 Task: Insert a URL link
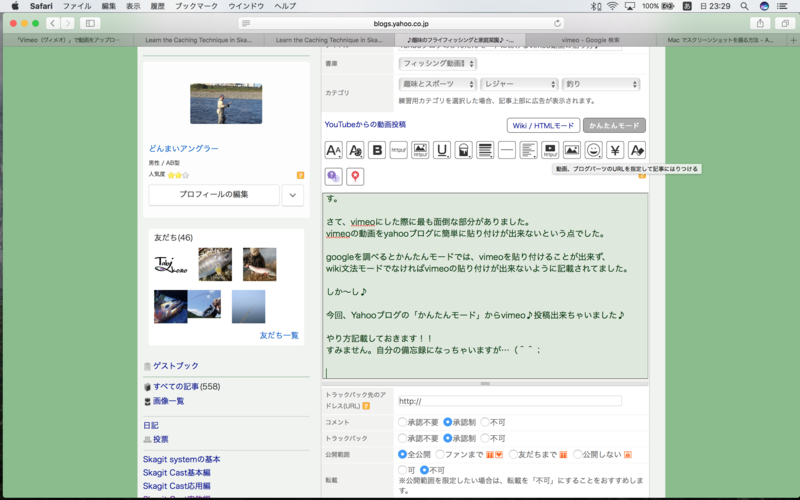point(398,150)
